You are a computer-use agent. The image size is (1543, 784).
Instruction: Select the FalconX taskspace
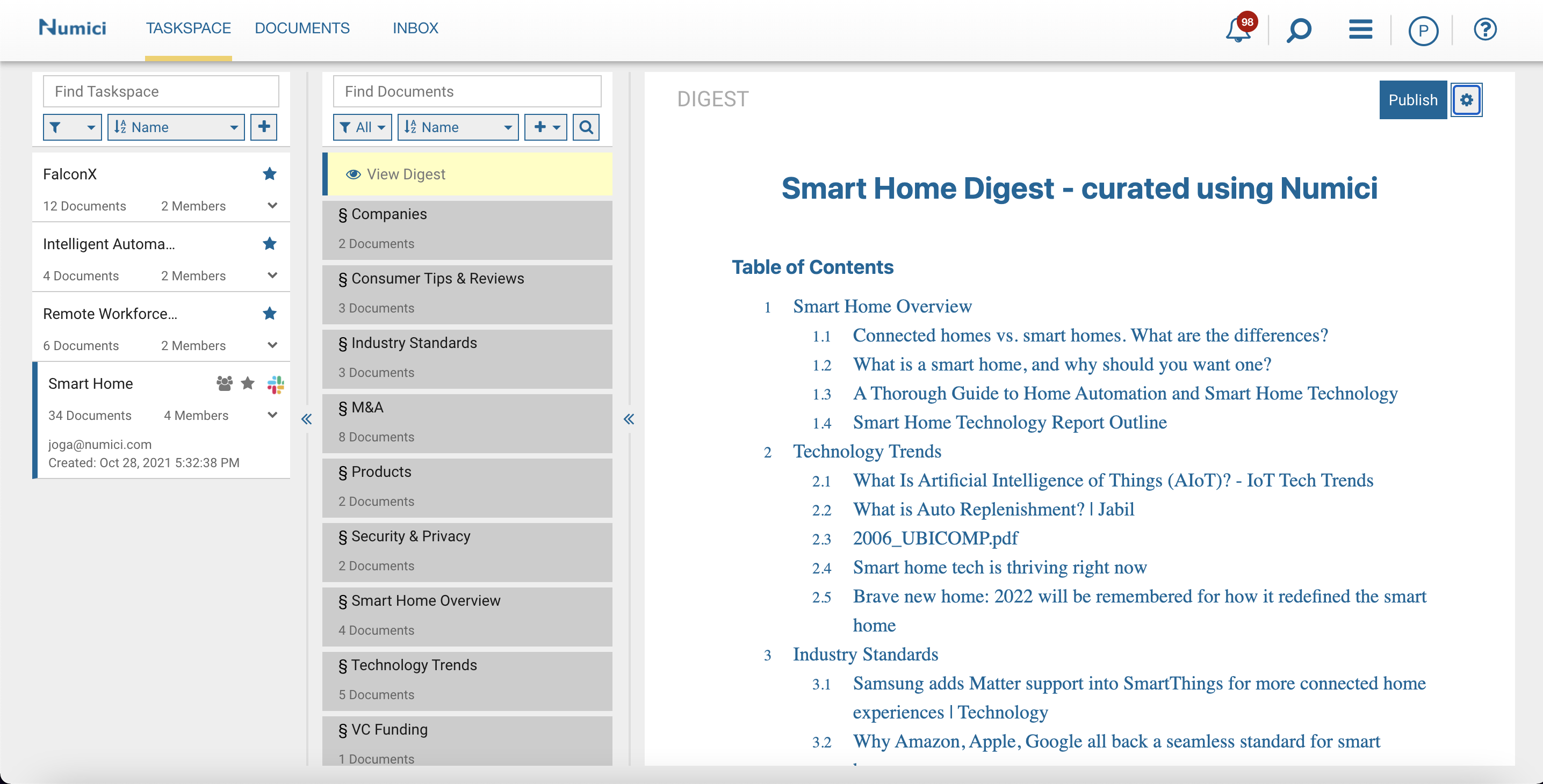(161, 188)
